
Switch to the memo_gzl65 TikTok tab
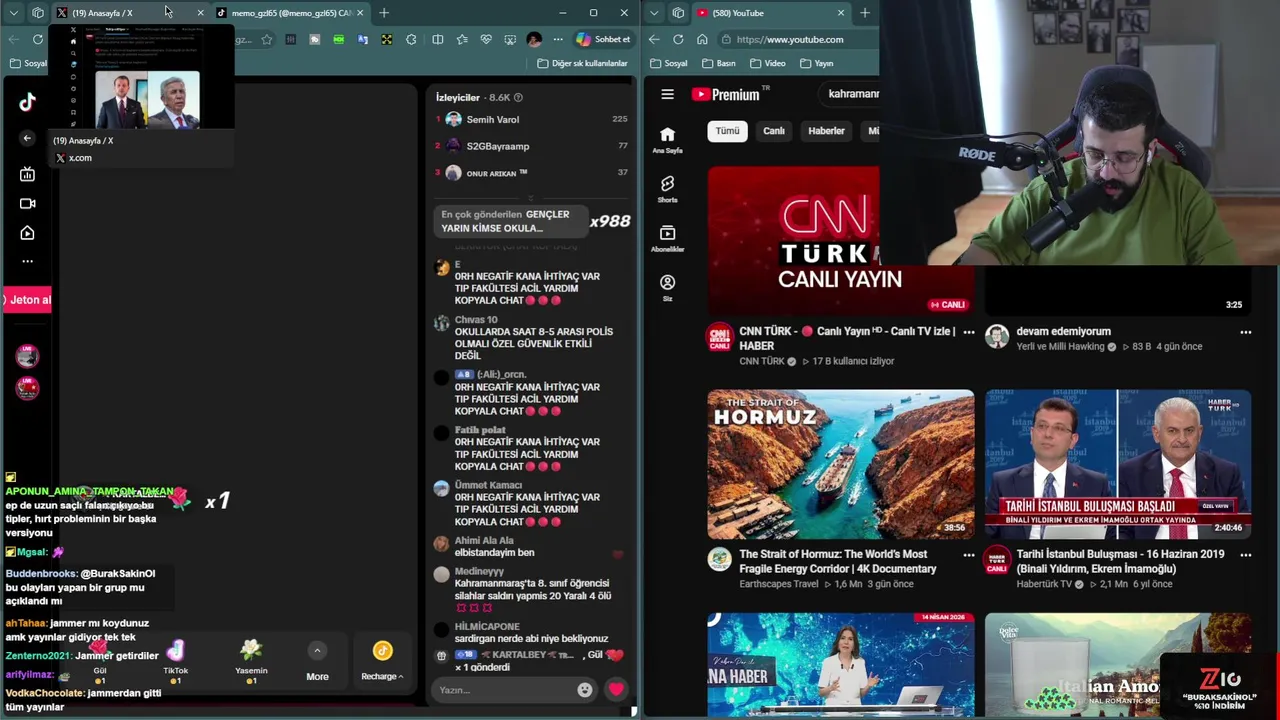pos(290,13)
